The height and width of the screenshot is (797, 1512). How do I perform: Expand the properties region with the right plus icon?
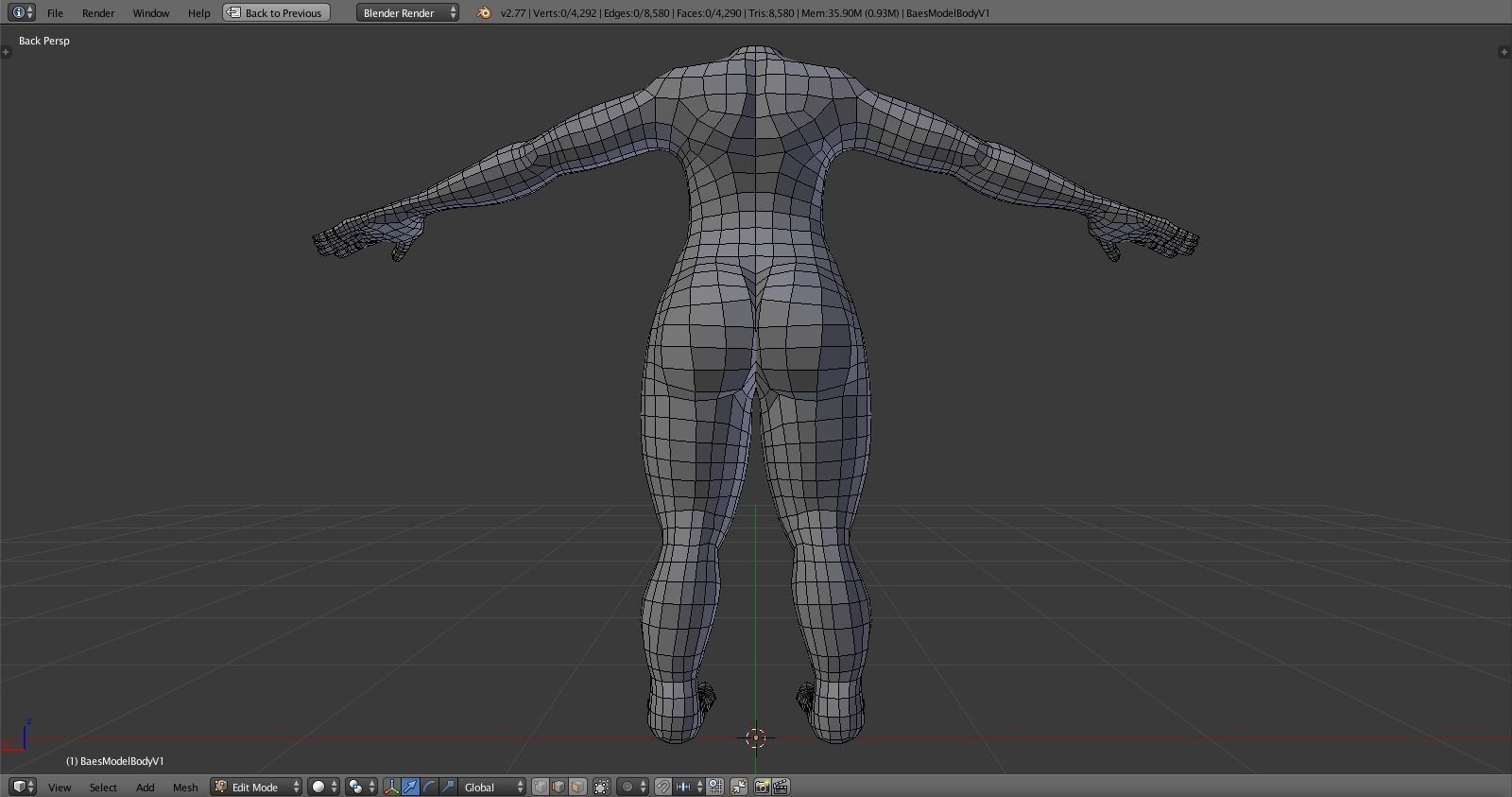point(1504,52)
